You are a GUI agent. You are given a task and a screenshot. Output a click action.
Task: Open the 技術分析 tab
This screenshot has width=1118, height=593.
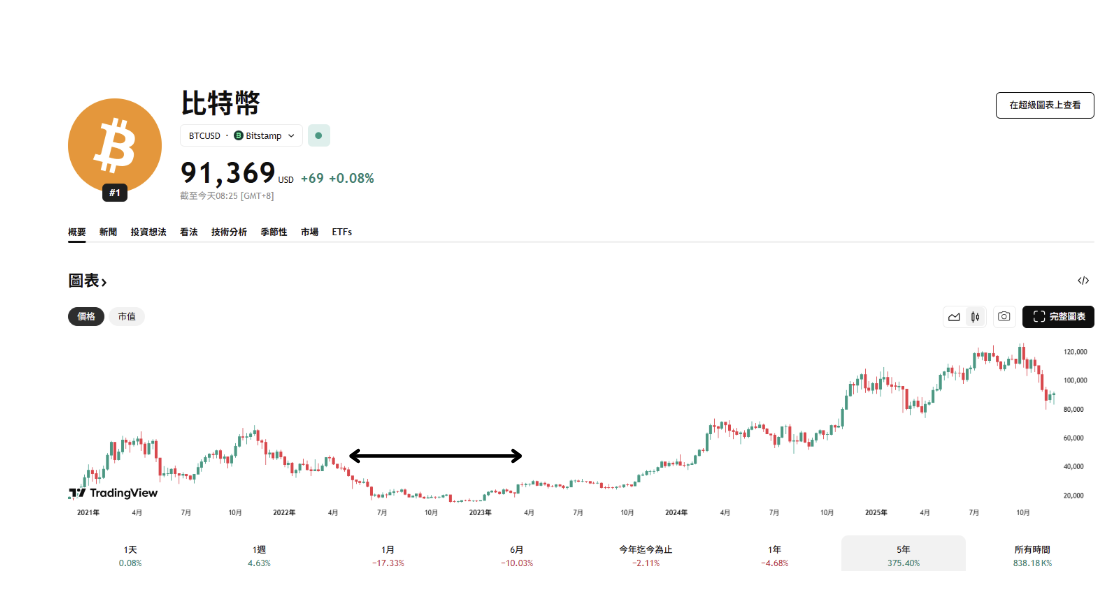click(229, 232)
